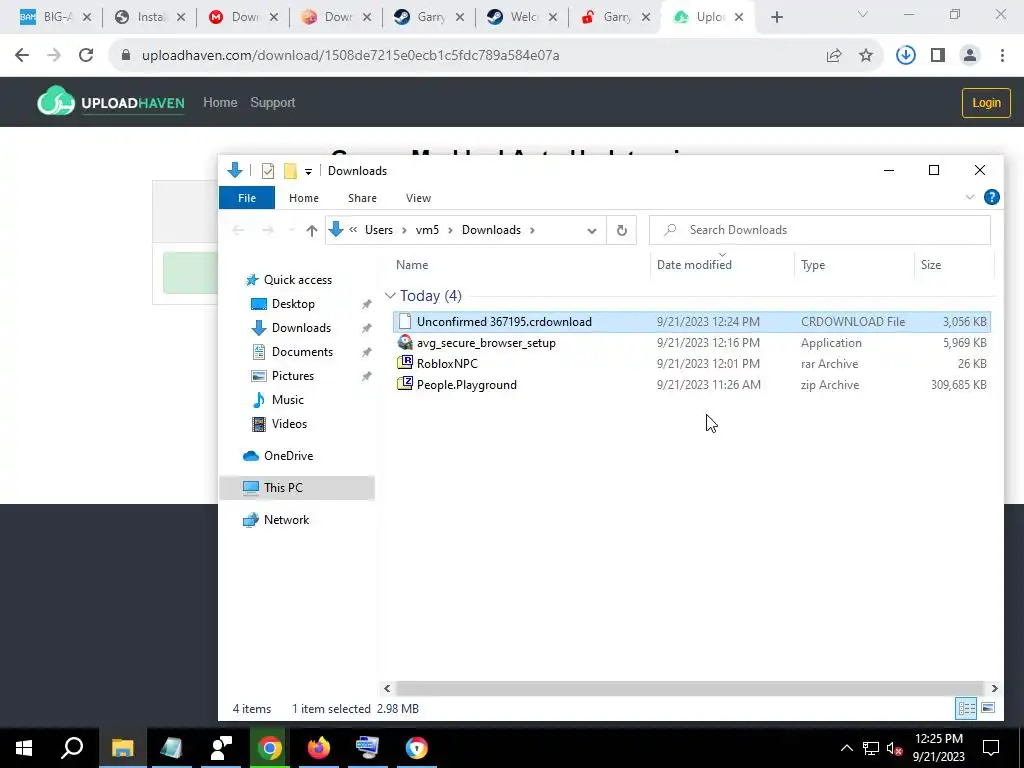The width and height of the screenshot is (1024, 768).
Task: Open UploadHaven Home link
Action: coord(220,103)
